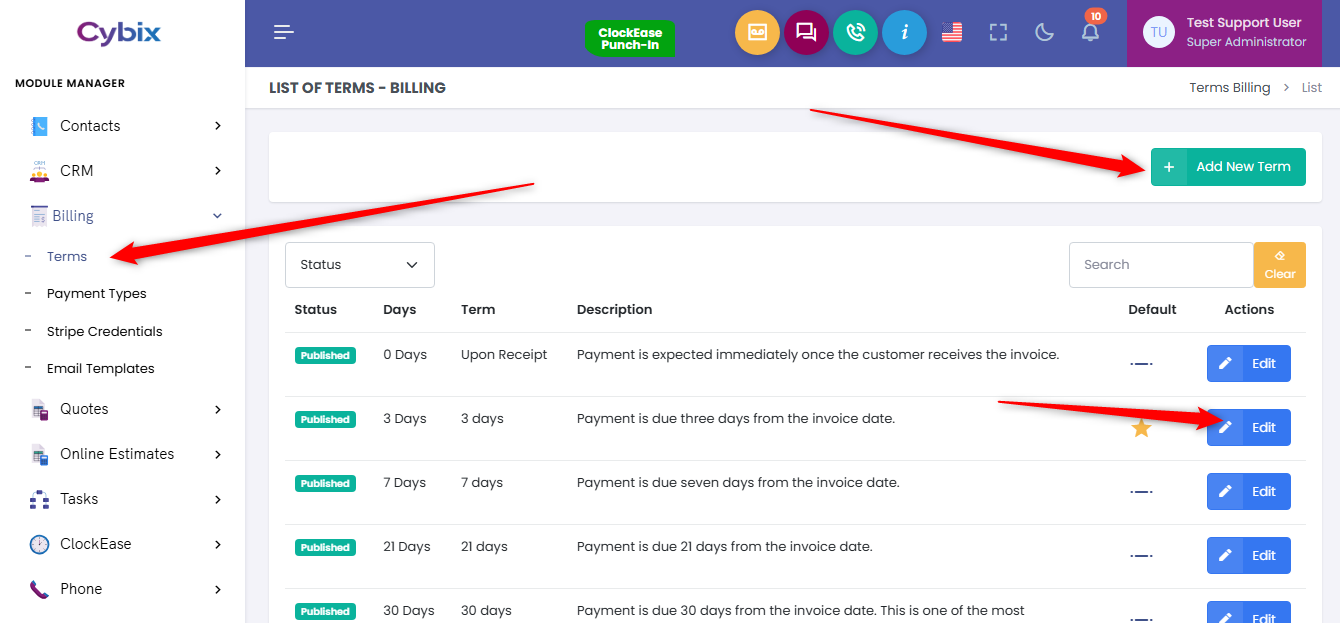Toggle fullscreen mode icon
The height and width of the screenshot is (623, 1340).
998,33
